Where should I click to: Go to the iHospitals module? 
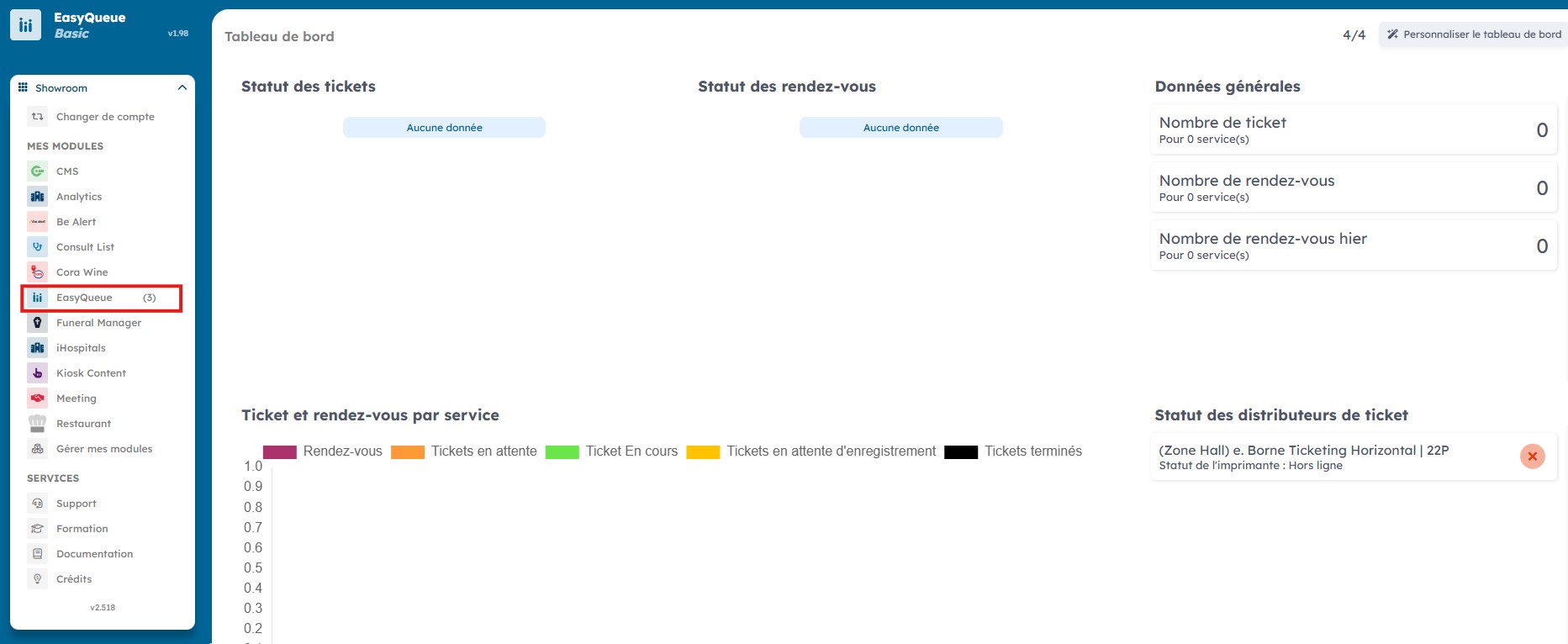tap(81, 348)
